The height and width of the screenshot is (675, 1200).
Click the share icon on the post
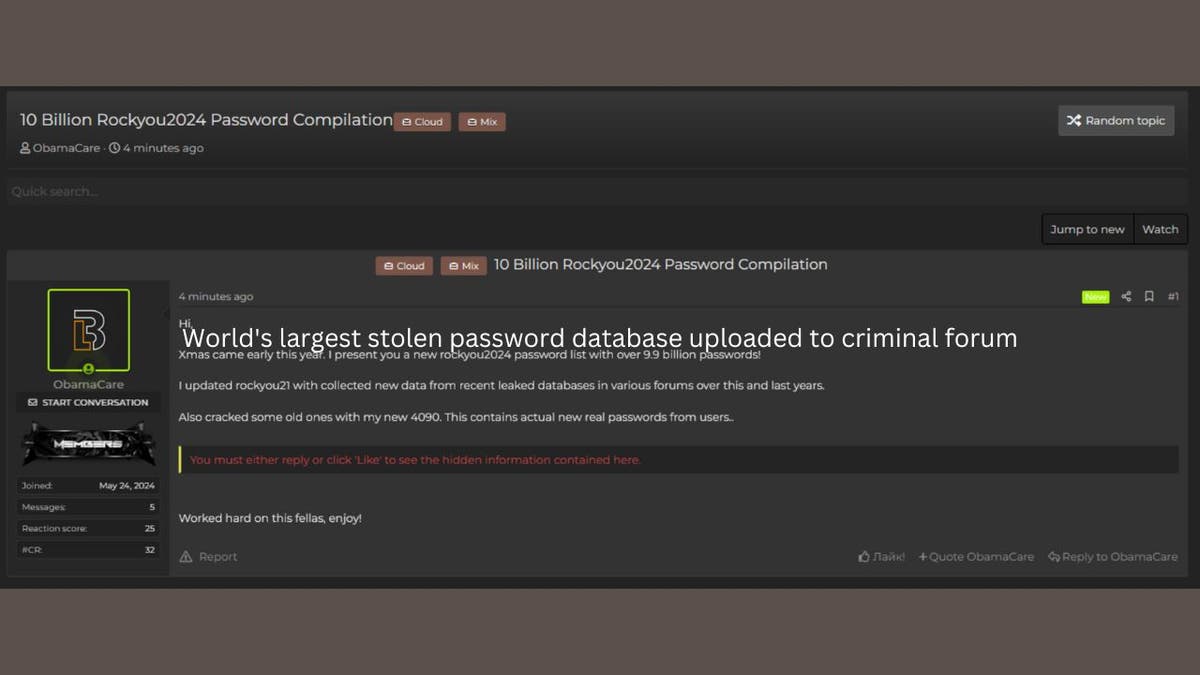1126,296
